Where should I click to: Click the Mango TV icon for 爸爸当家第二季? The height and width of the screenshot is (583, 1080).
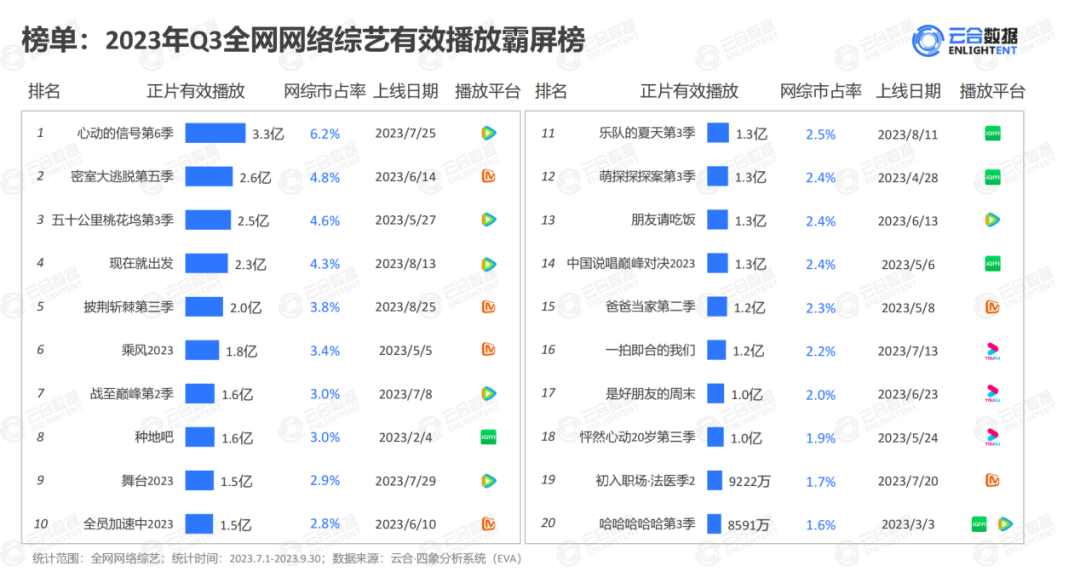tap(992, 307)
